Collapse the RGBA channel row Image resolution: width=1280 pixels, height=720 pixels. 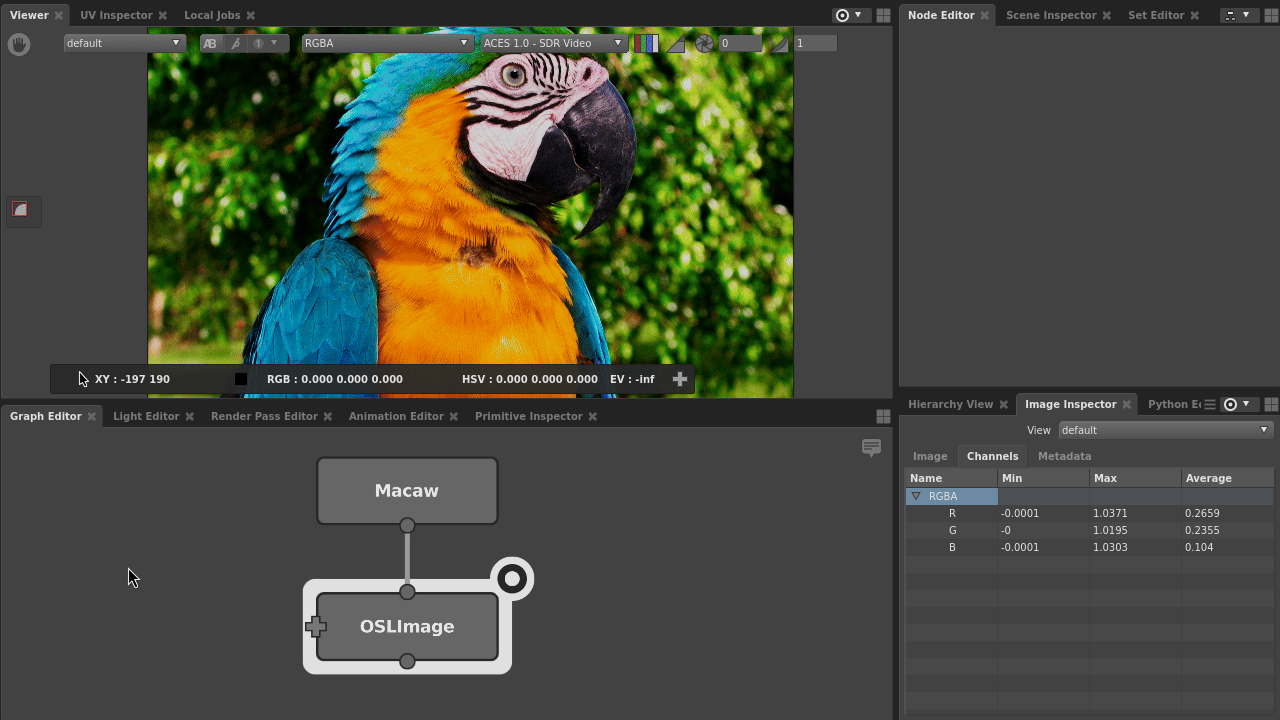pyautogui.click(x=915, y=496)
